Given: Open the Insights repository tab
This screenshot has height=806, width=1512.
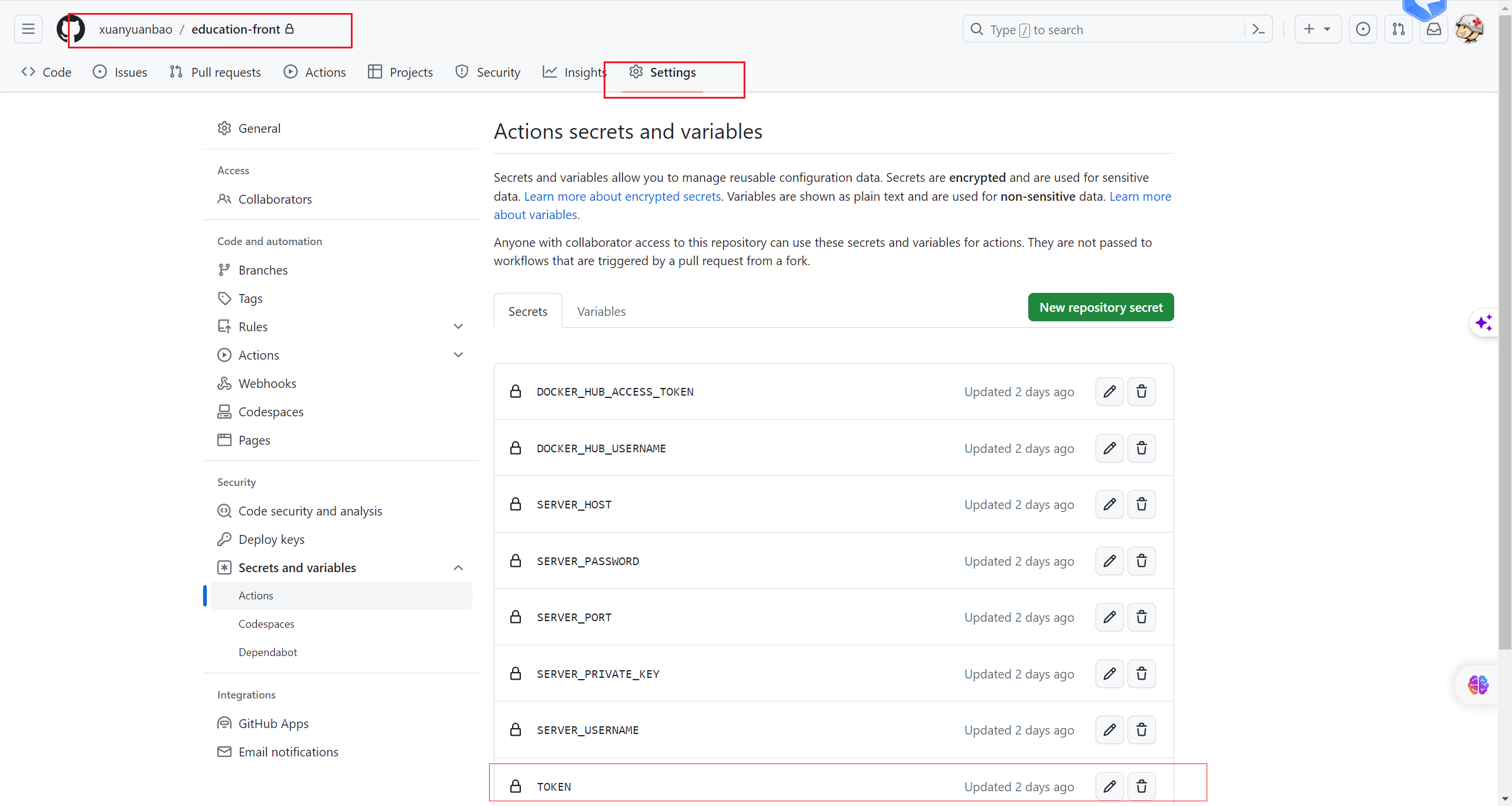Looking at the screenshot, I should [575, 72].
